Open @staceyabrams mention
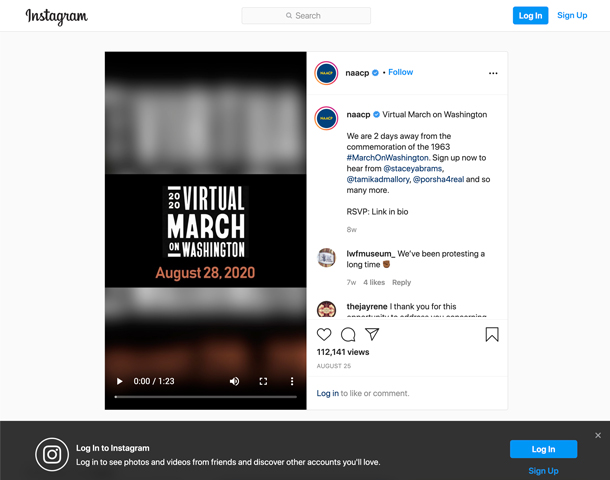The width and height of the screenshot is (610, 480). (413, 168)
